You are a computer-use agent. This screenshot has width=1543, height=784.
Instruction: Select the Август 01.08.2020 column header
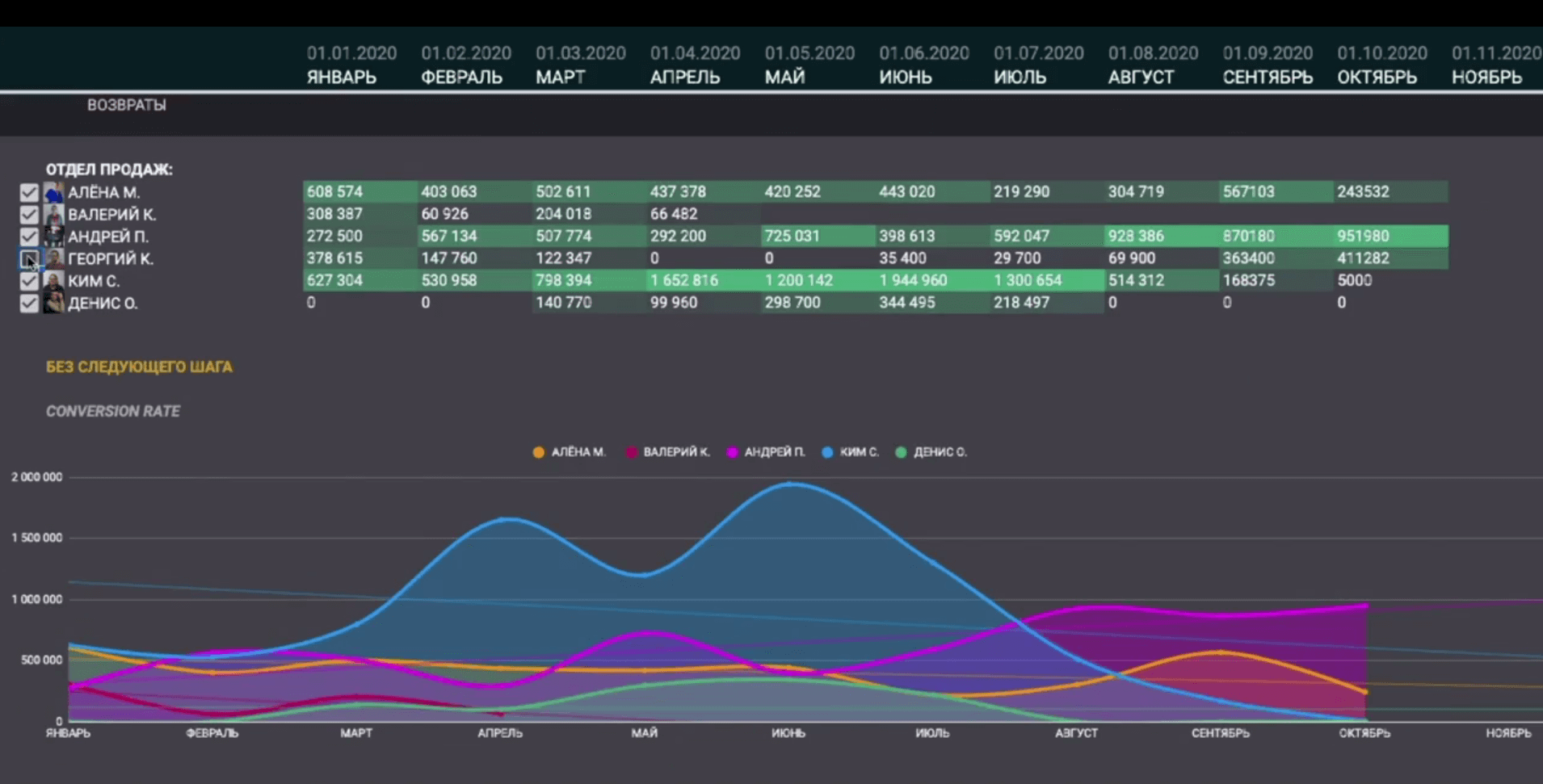tap(1153, 65)
